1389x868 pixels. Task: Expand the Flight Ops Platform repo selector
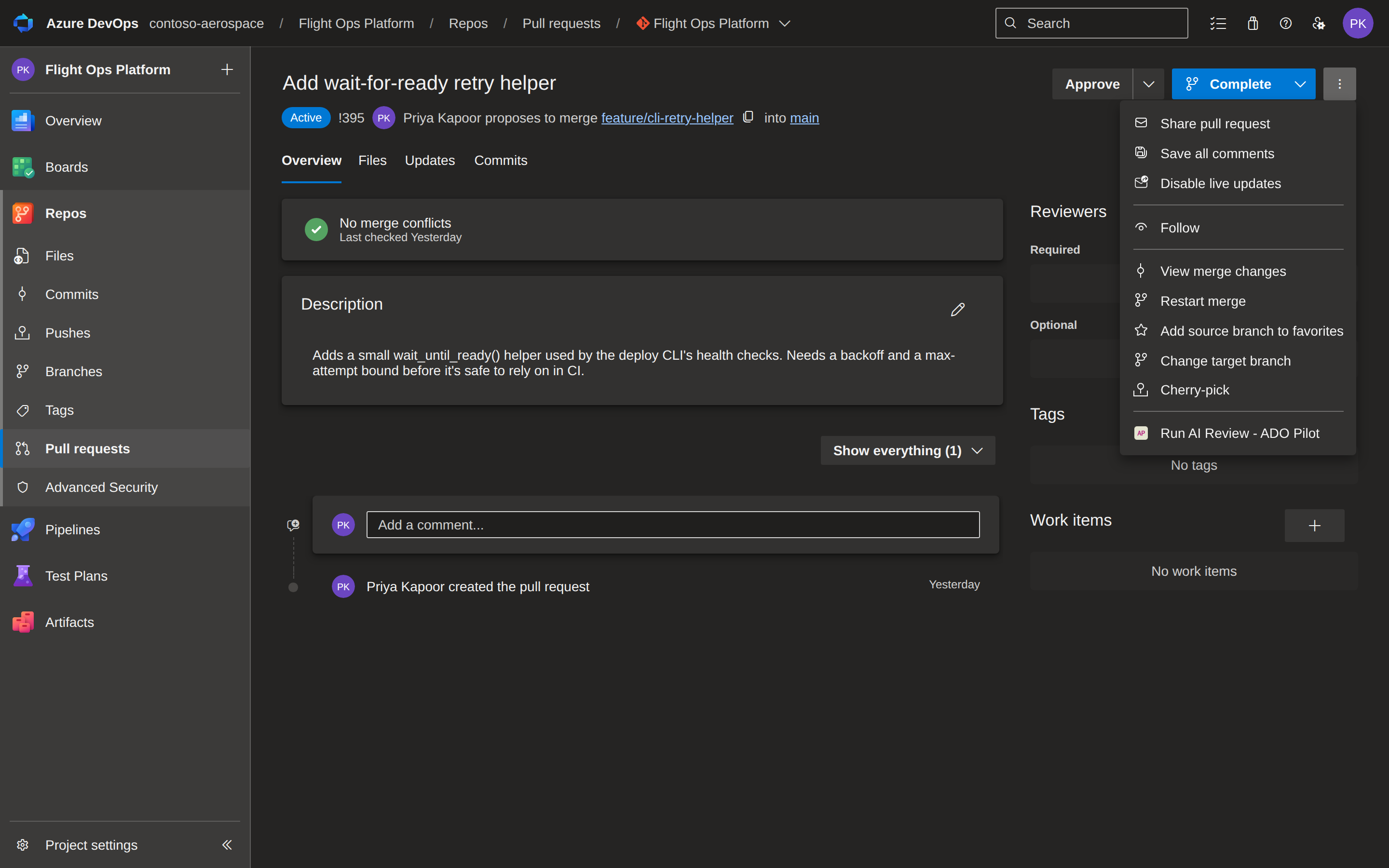pos(785,24)
